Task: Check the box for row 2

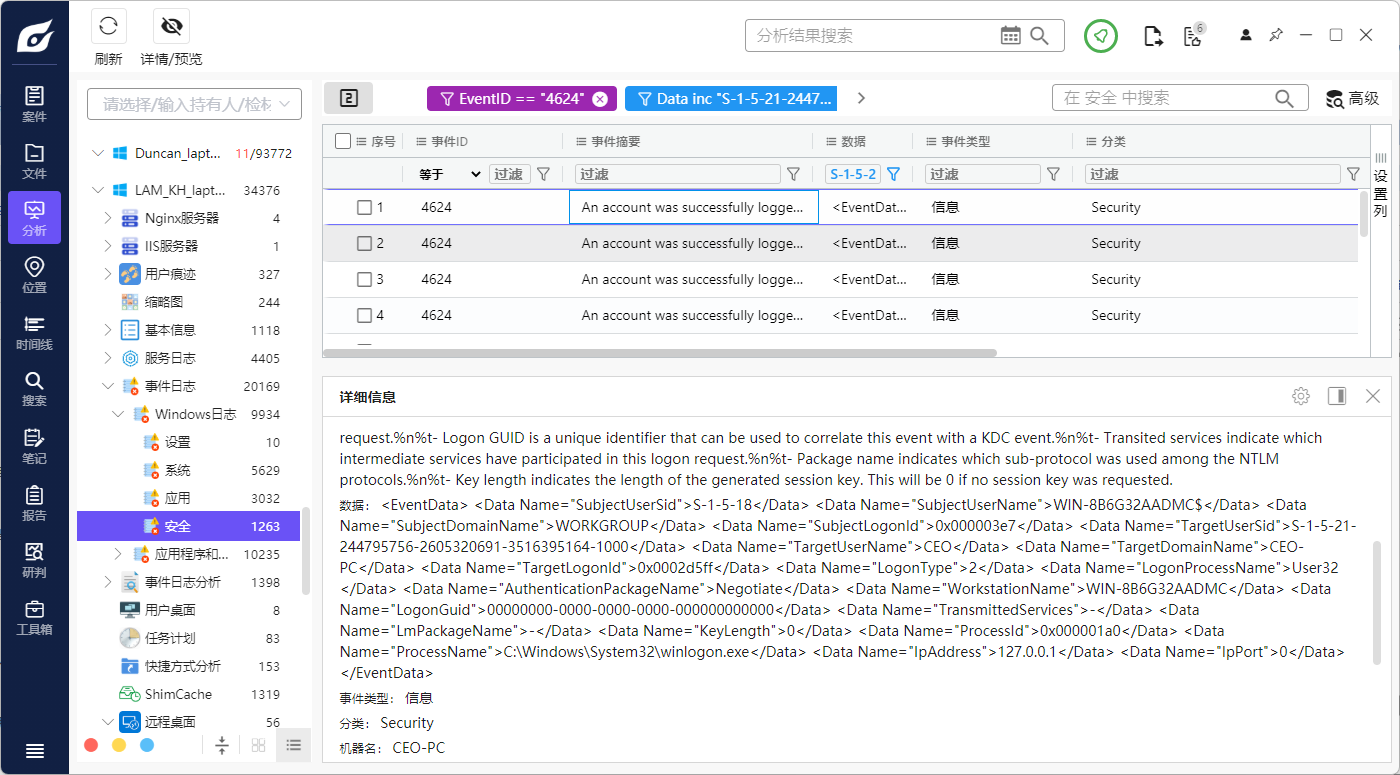Action: tap(365, 243)
